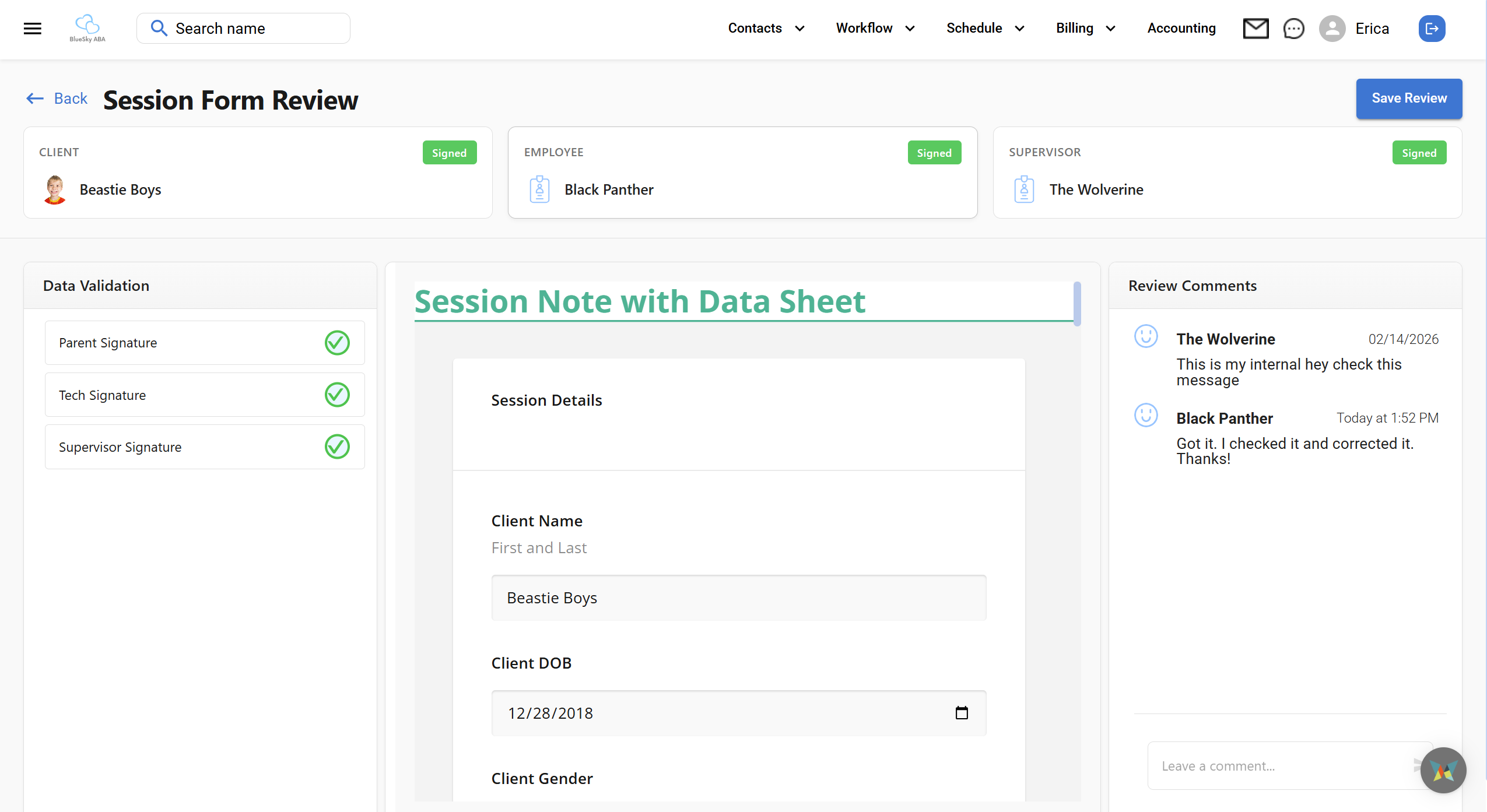Toggle the Parent Signature validation check
Image resolution: width=1487 pixels, height=812 pixels.
(x=337, y=342)
